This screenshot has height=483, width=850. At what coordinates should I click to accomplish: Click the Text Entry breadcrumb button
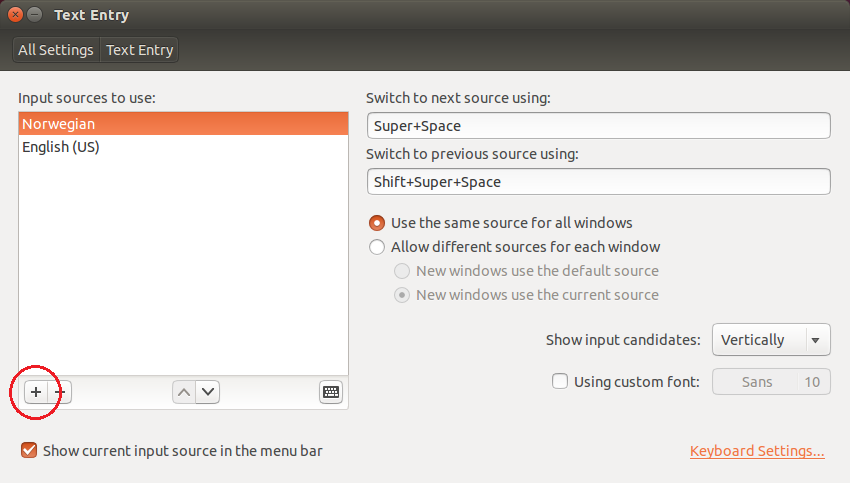[139, 50]
